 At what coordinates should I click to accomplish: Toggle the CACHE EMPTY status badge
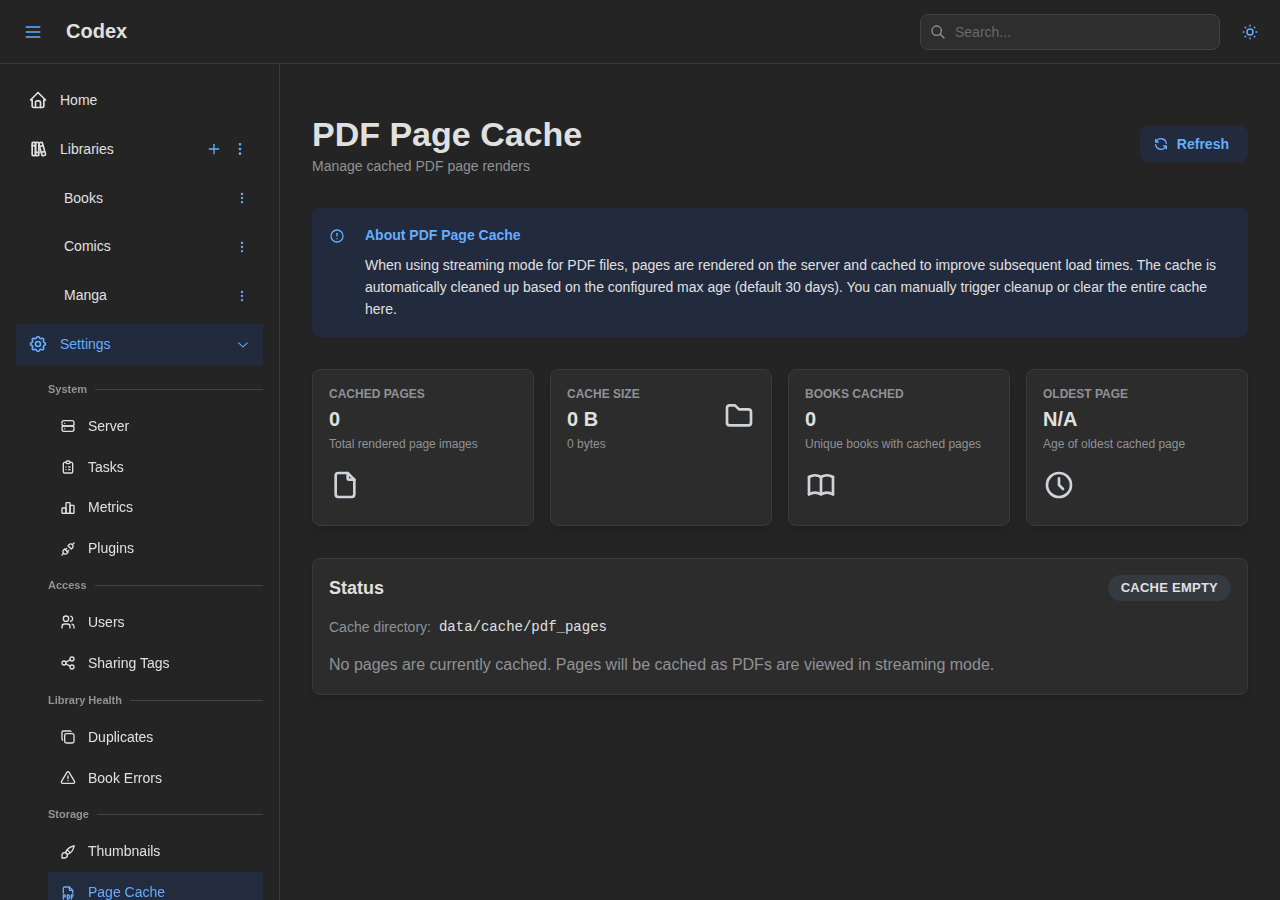1169,588
